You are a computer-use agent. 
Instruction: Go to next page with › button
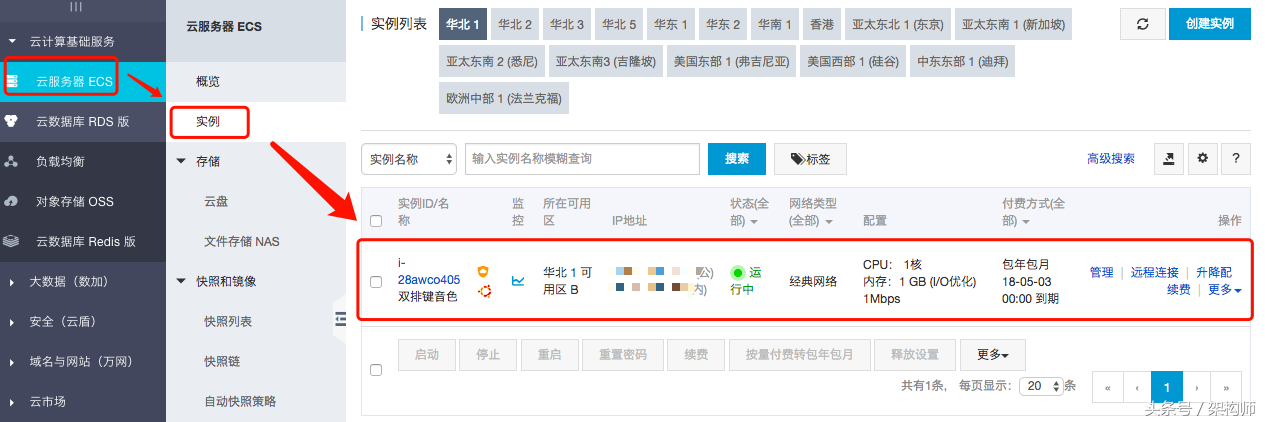1196,386
